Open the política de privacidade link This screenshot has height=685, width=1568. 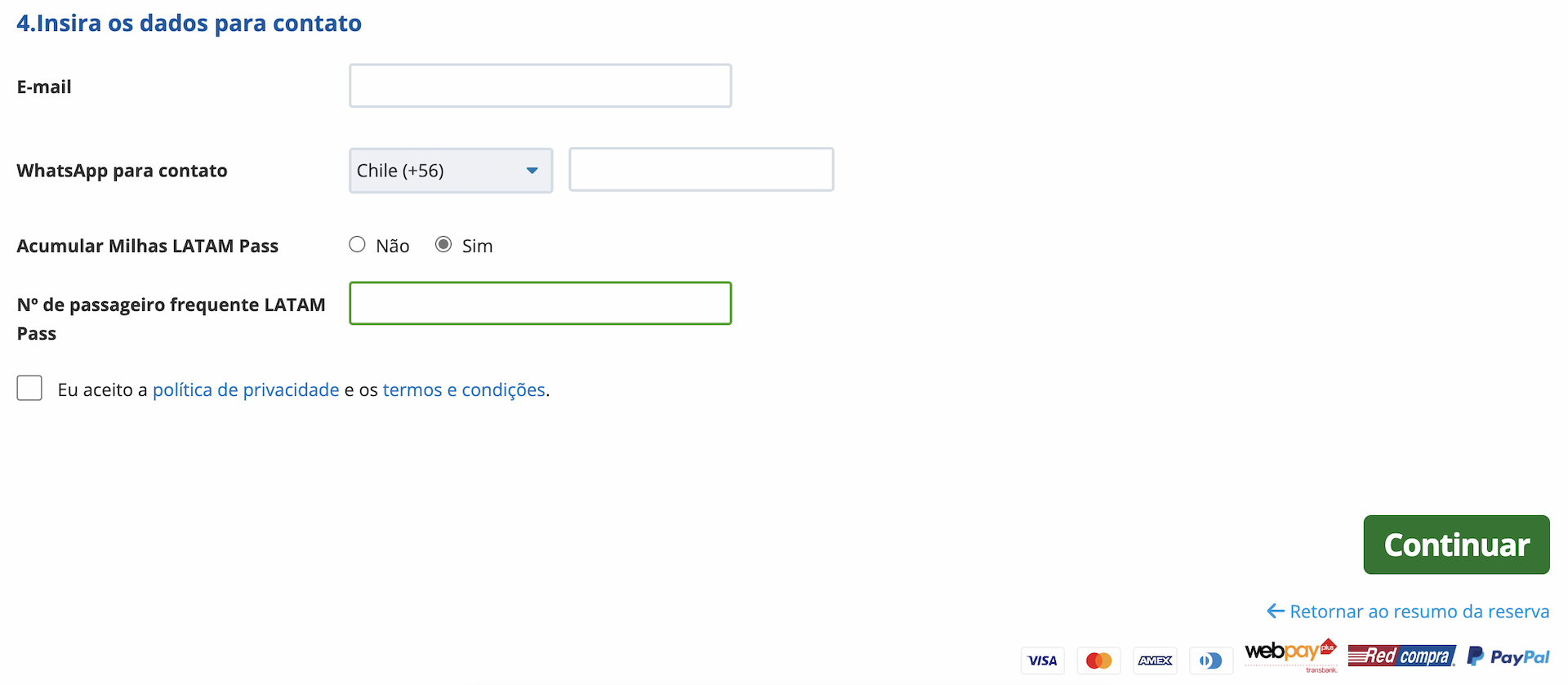246,390
